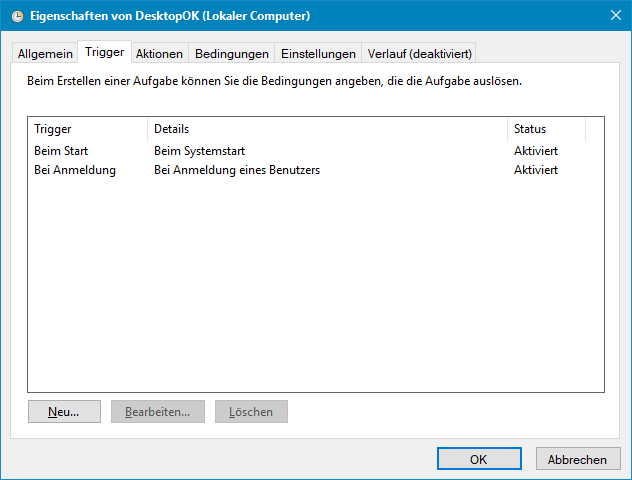The width and height of the screenshot is (632, 480).
Task: Switch to the Allgemein tab
Action: [x=45, y=53]
